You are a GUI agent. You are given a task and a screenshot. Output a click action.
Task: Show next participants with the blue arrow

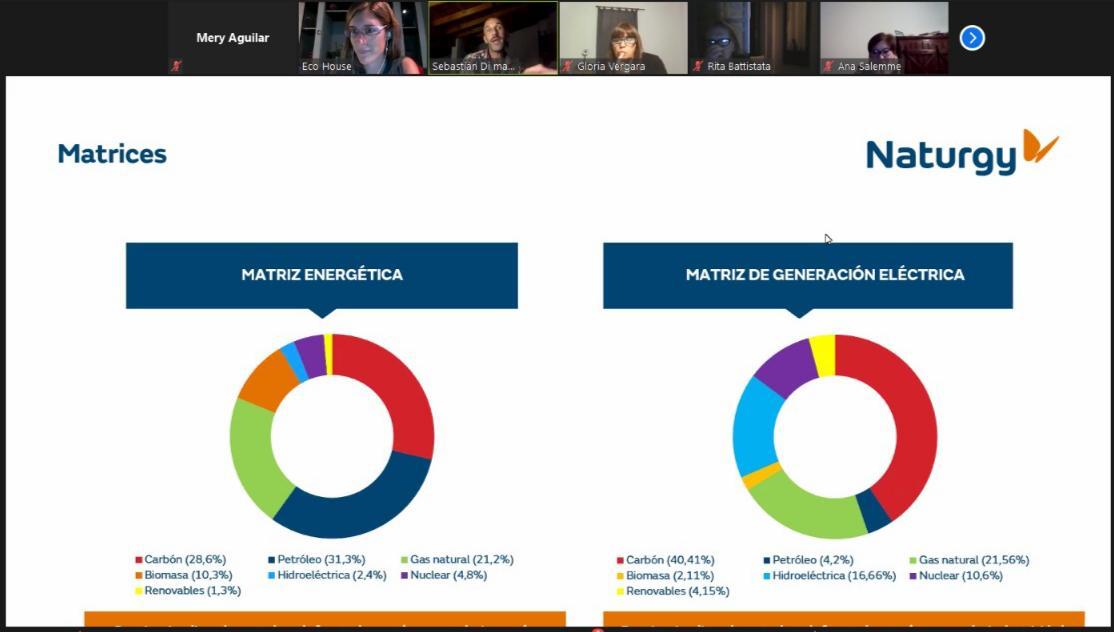972,38
